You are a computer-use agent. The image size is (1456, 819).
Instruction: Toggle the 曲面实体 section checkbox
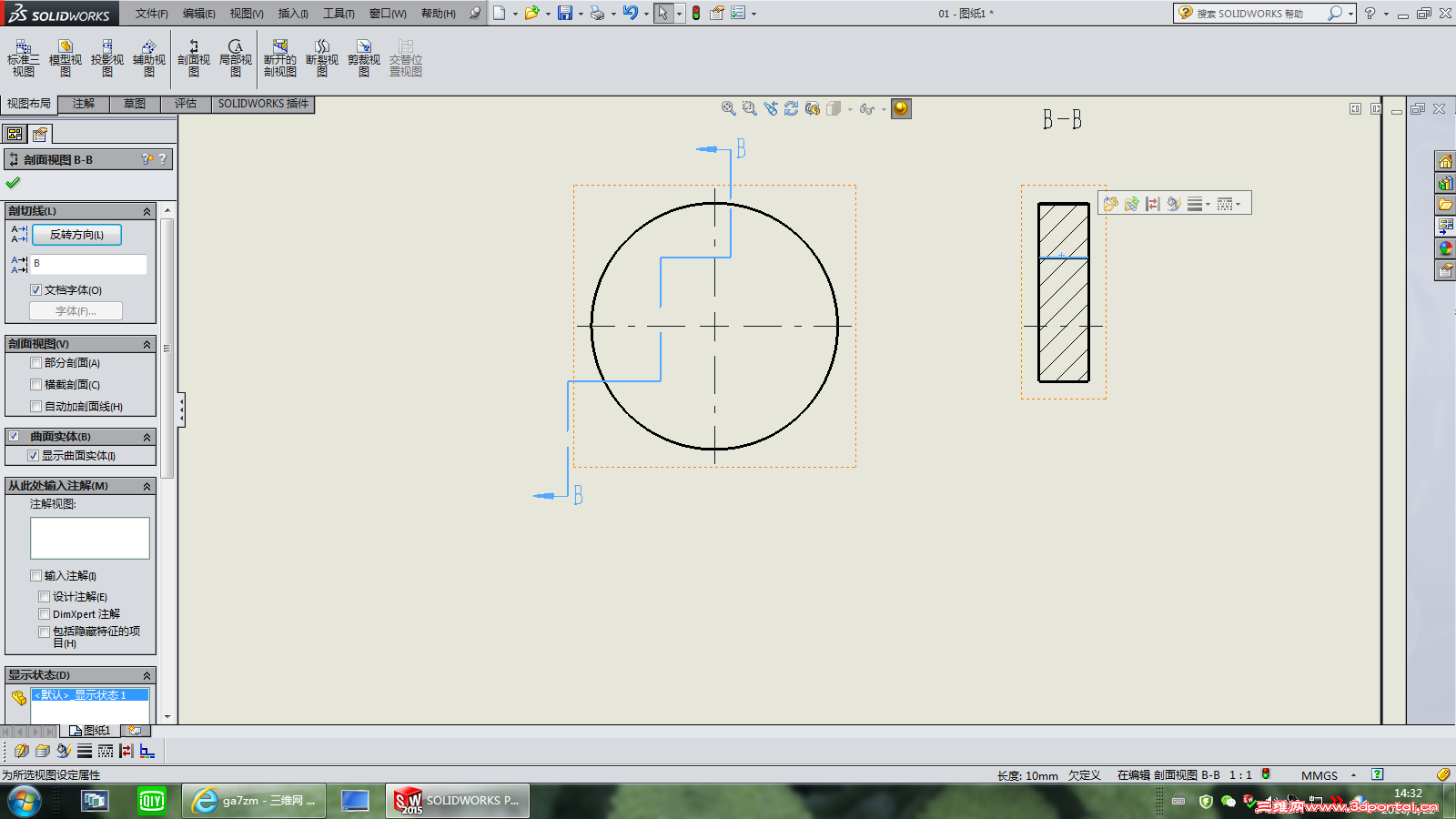pyautogui.click(x=14, y=436)
